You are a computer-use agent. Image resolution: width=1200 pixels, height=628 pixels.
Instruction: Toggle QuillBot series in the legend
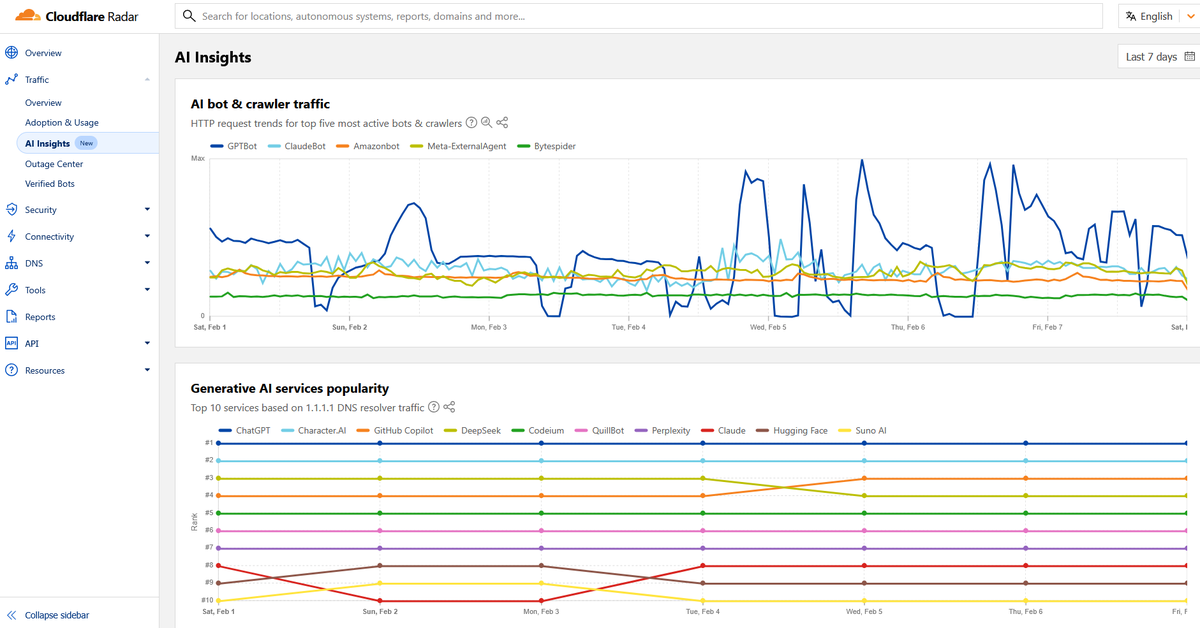(x=599, y=430)
